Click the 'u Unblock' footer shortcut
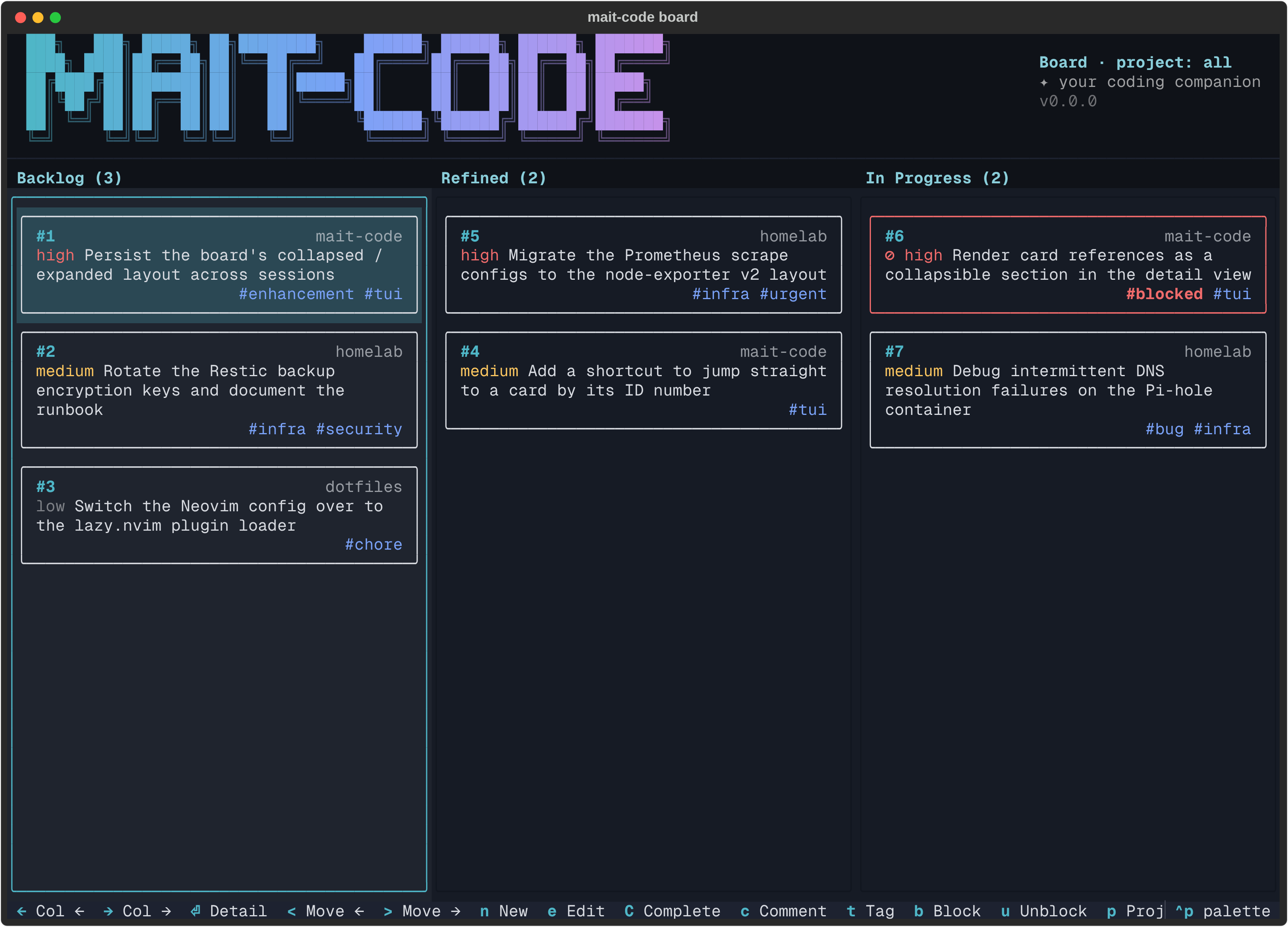Image resolution: width=1288 pixels, height=927 pixels. pyautogui.click(x=1043, y=910)
